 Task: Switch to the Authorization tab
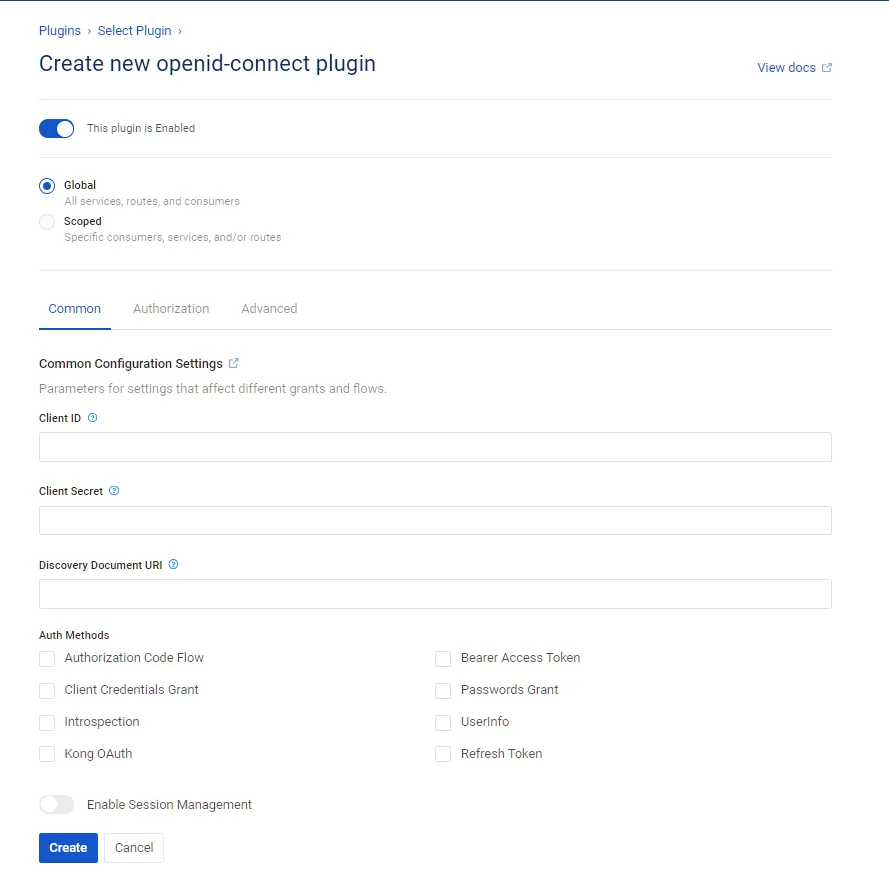[171, 308]
